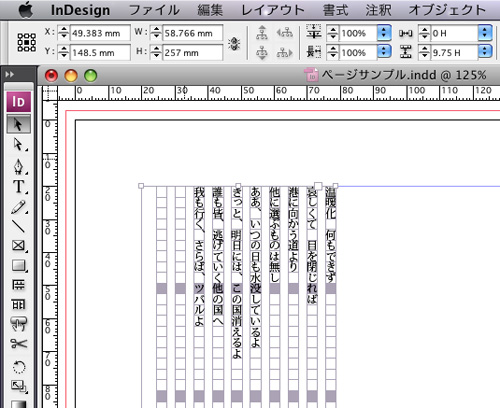Click select content icon
Image resolution: width=500 pixels, height=408 pixels.
[262, 53]
